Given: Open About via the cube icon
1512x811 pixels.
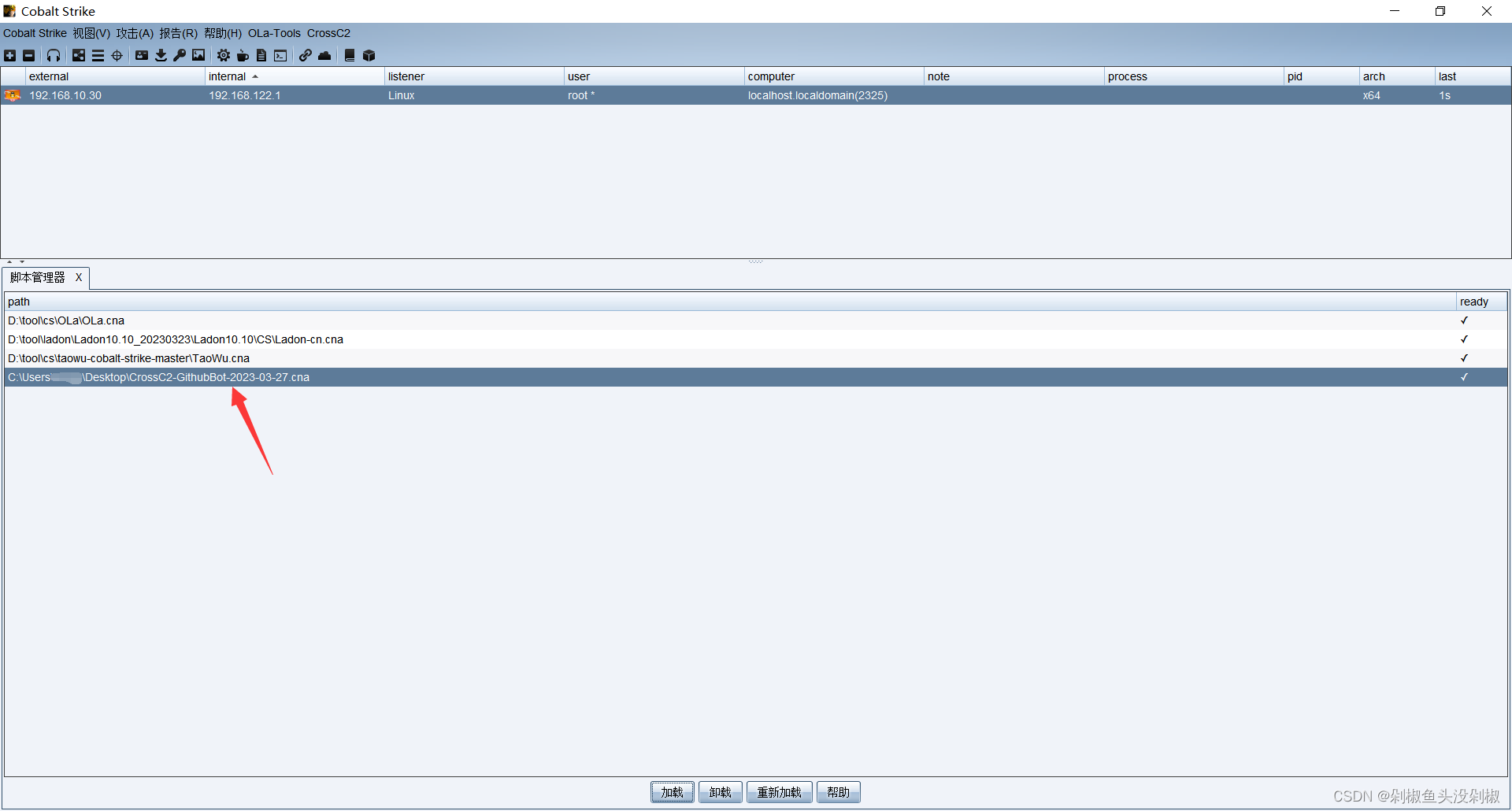Looking at the screenshot, I should click(x=369, y=55).
